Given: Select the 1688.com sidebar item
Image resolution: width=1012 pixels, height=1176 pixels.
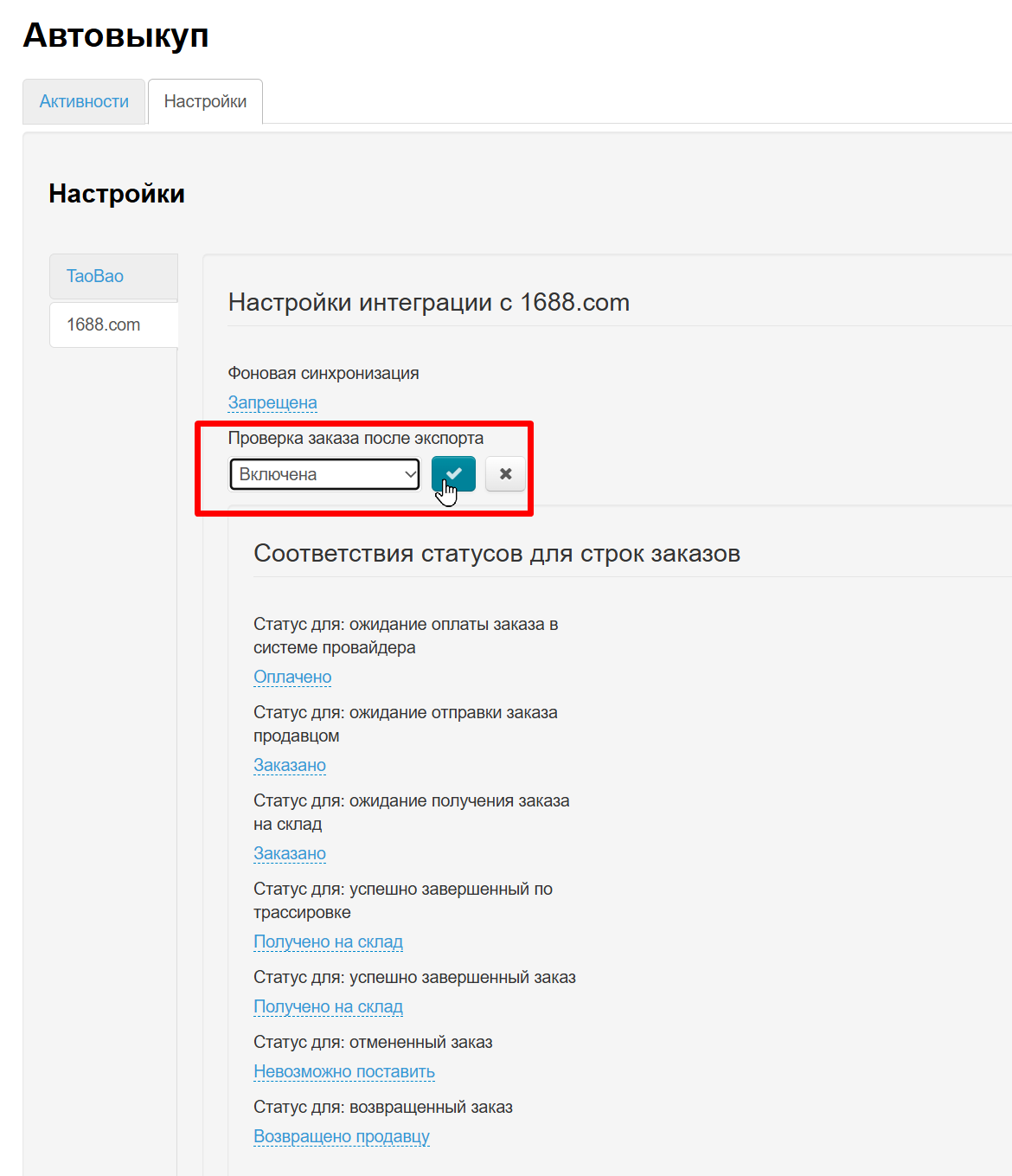Looking at the screenshot, I should point(104,325).
